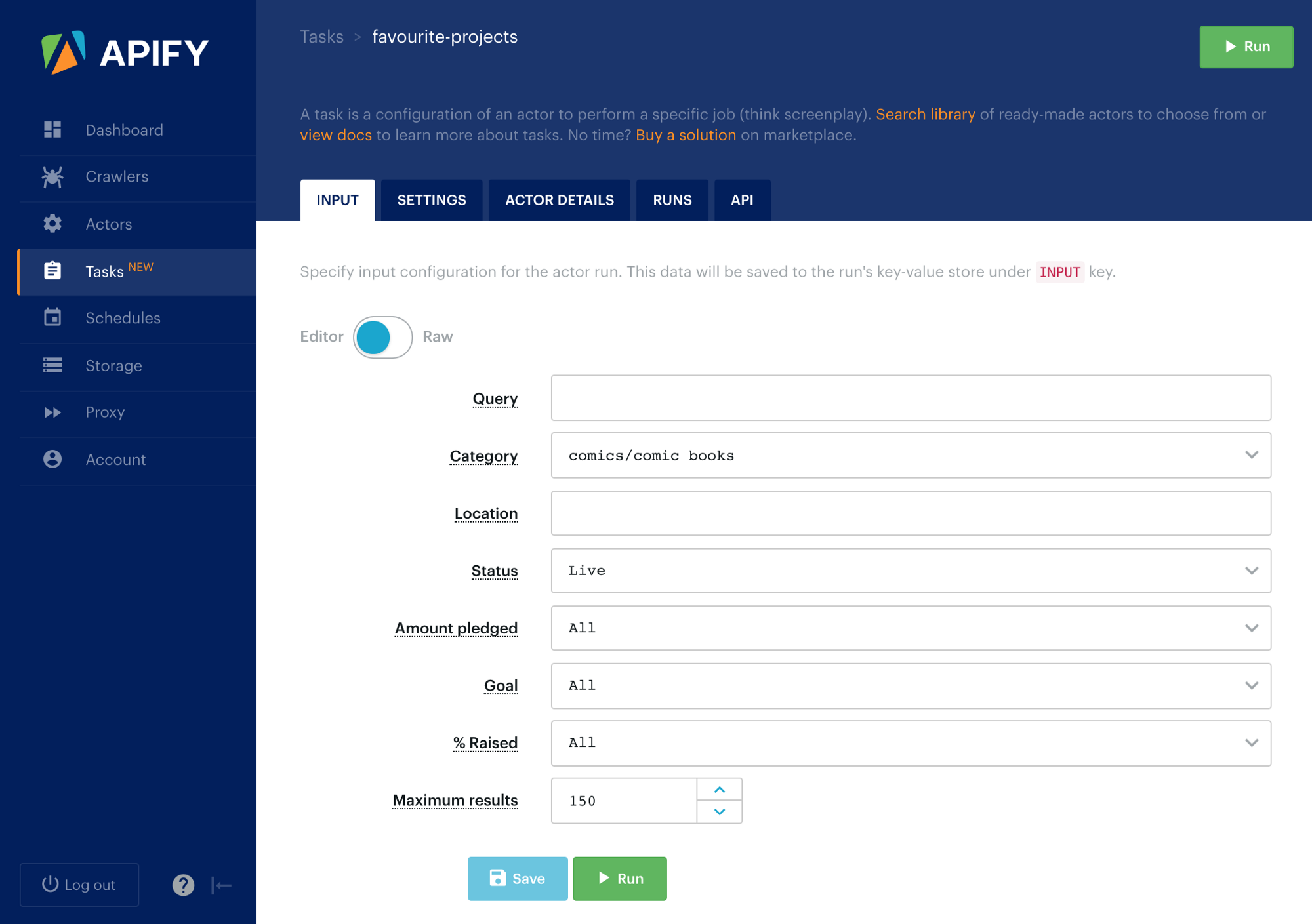This screenshot has height=924, width=1312.
Task: Open the Dashboard menu item
Action: [x=138, y=130]
